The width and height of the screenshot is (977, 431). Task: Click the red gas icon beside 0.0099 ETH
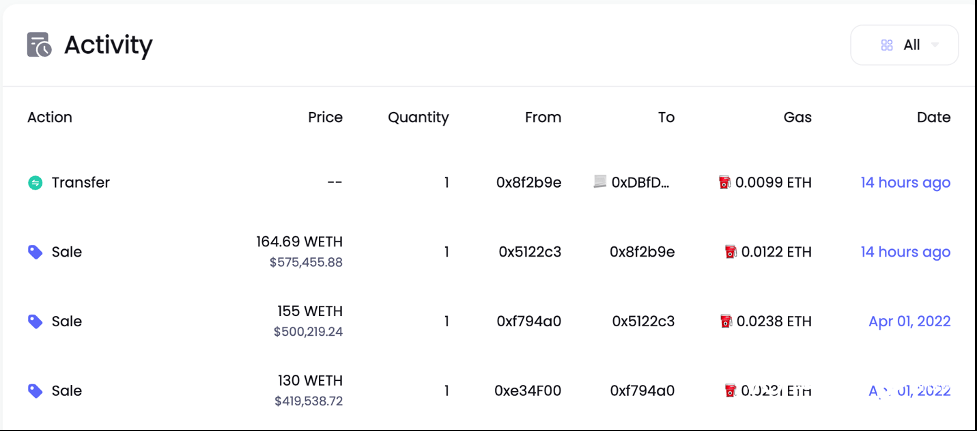click(725, 182)
